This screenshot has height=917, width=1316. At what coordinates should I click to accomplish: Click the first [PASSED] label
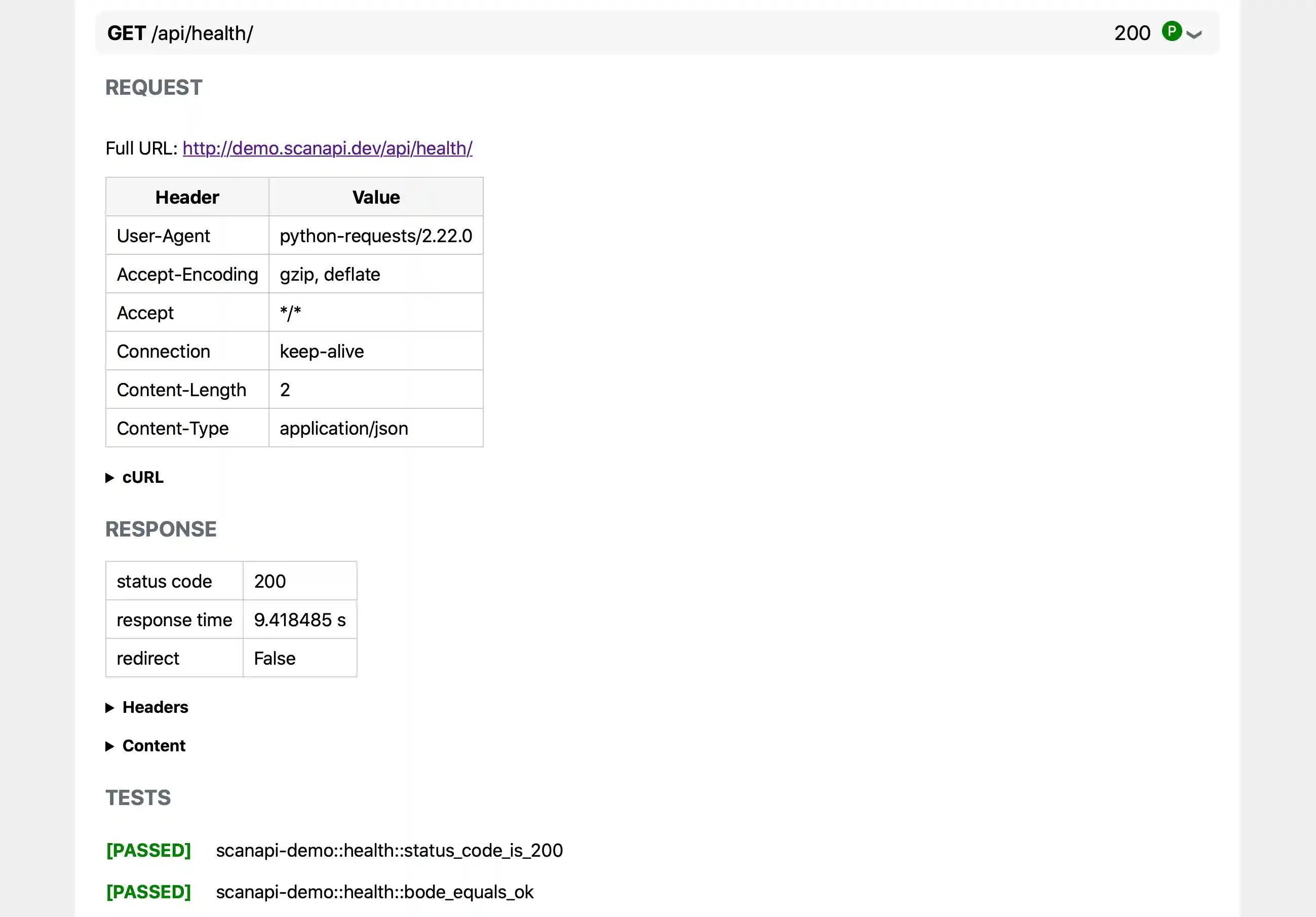pyautogui.click(x=148, y=851)
